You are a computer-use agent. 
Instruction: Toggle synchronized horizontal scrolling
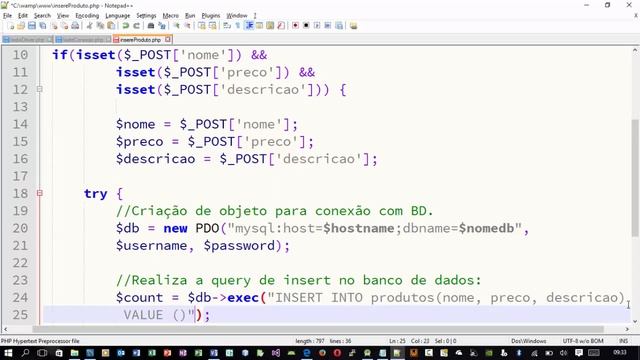[x=212, y=26]
